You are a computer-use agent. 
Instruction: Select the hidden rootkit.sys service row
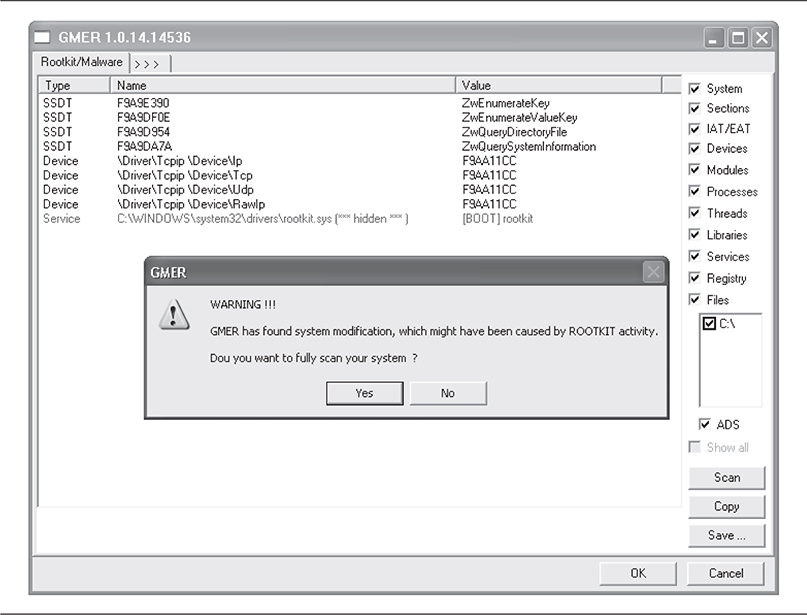pos(359,218)
